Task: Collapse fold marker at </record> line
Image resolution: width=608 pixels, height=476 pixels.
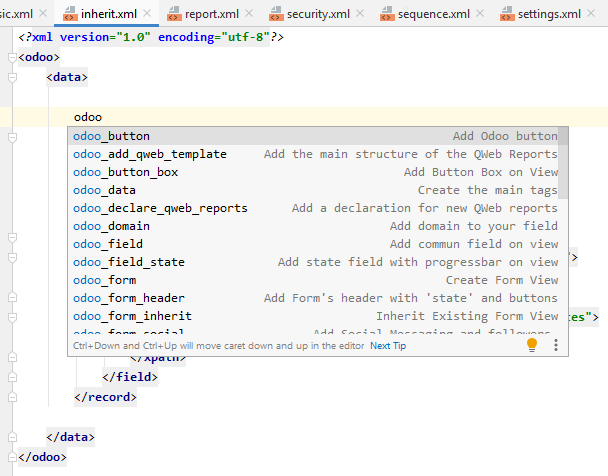Action: pos(12,397)
